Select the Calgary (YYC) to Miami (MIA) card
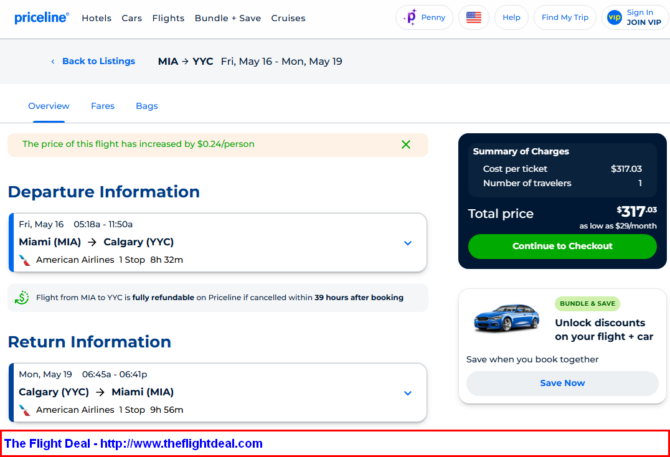The height and width of the screenshot is (457, 670). point(218,393)
